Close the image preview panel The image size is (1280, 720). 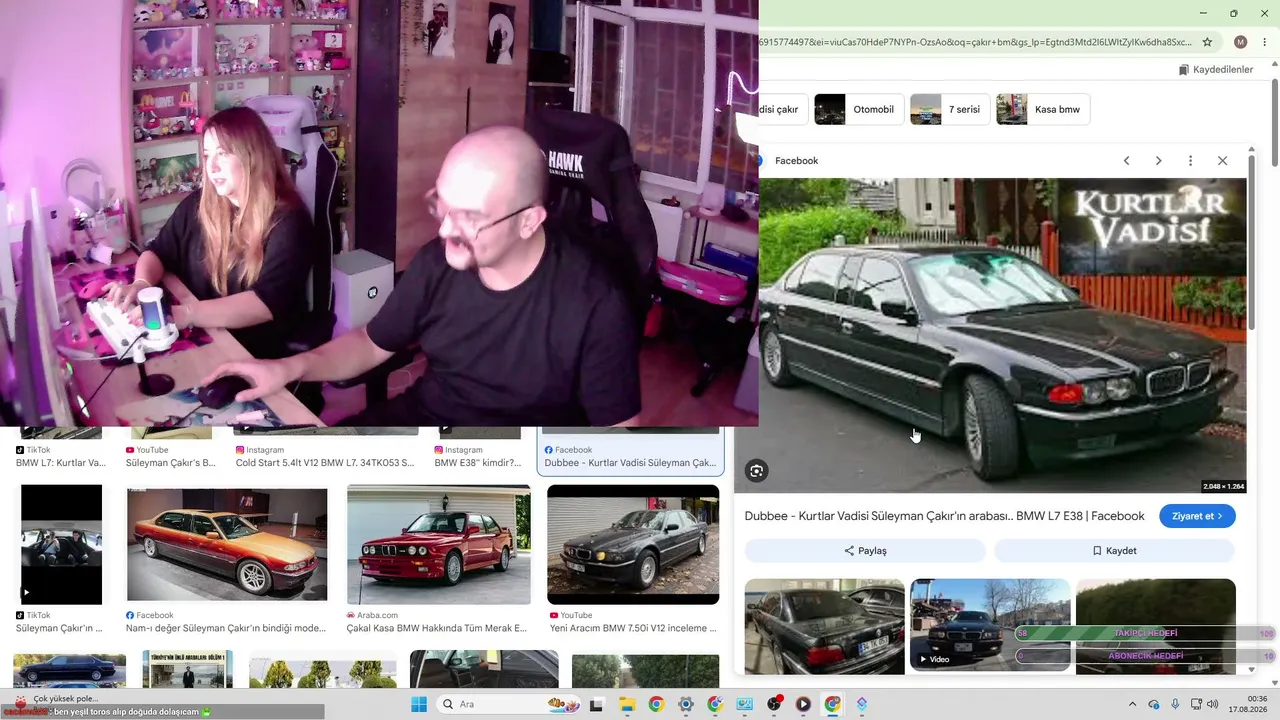coord(1222,161)
